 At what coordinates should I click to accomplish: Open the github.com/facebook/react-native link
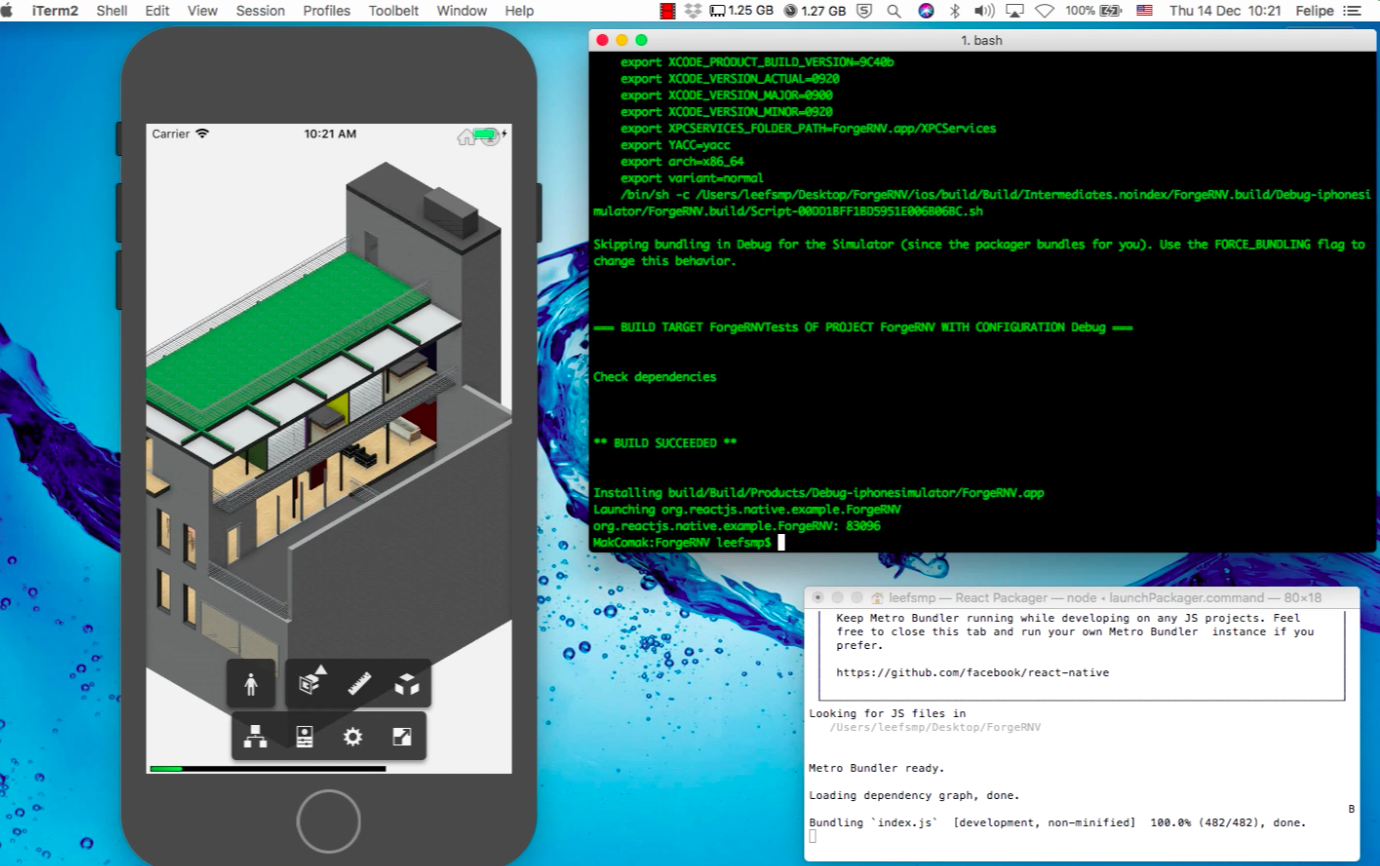pyautogui.click(x=972, y=673)
